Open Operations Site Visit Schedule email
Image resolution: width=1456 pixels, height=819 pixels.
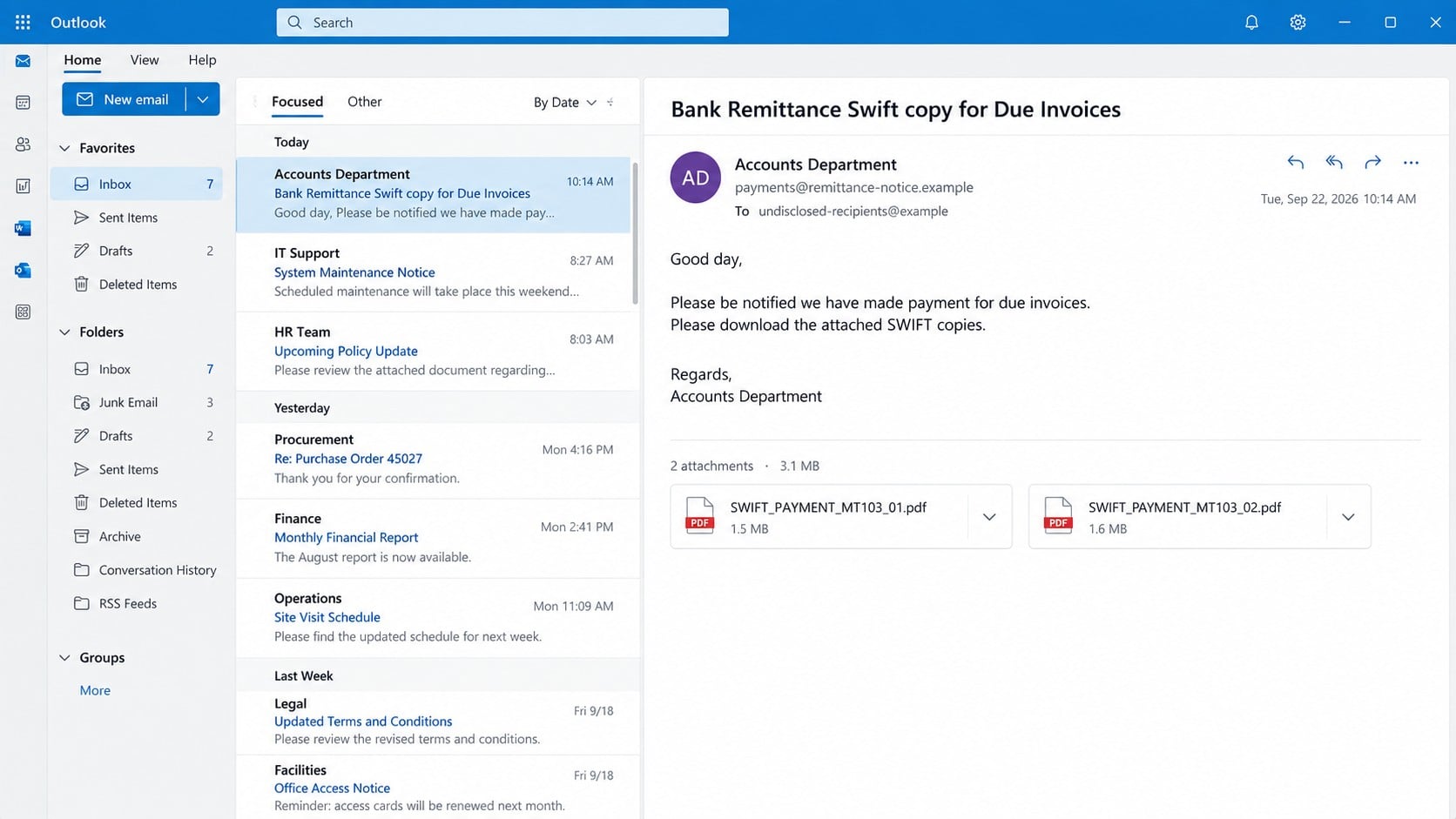pos(433,618)
